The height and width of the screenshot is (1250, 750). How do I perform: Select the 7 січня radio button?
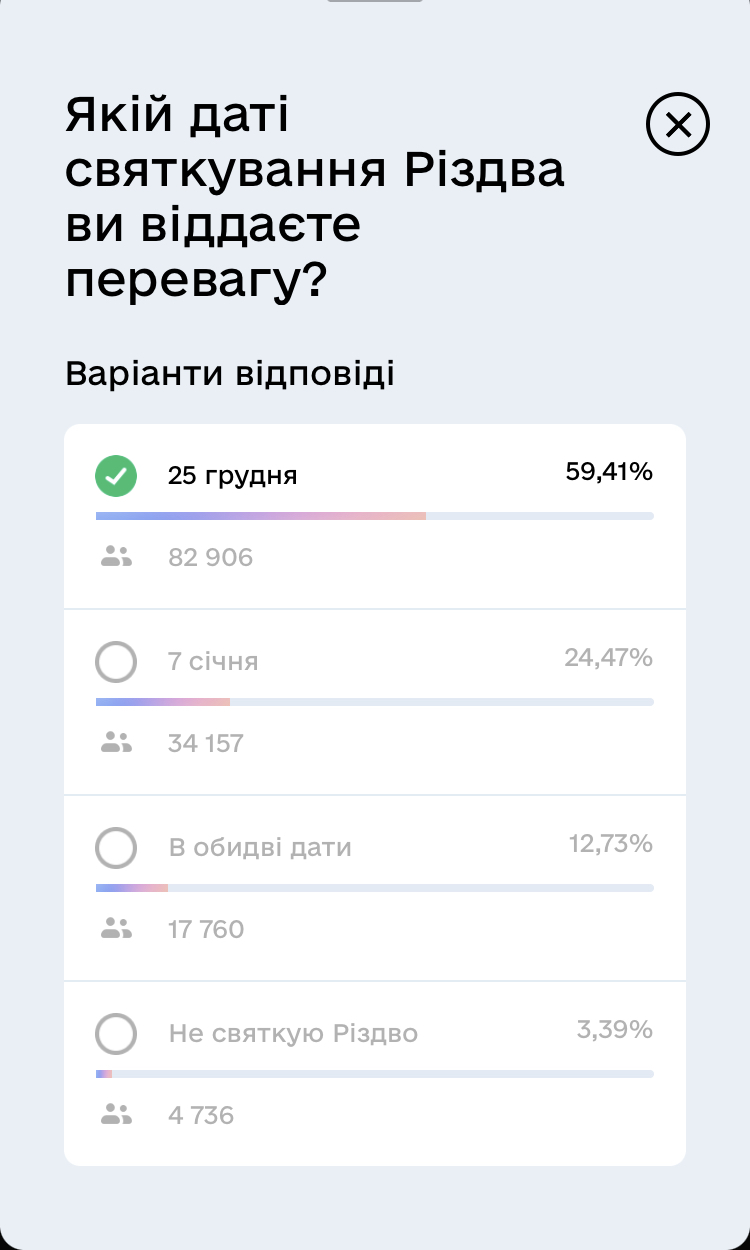[116, 662]
